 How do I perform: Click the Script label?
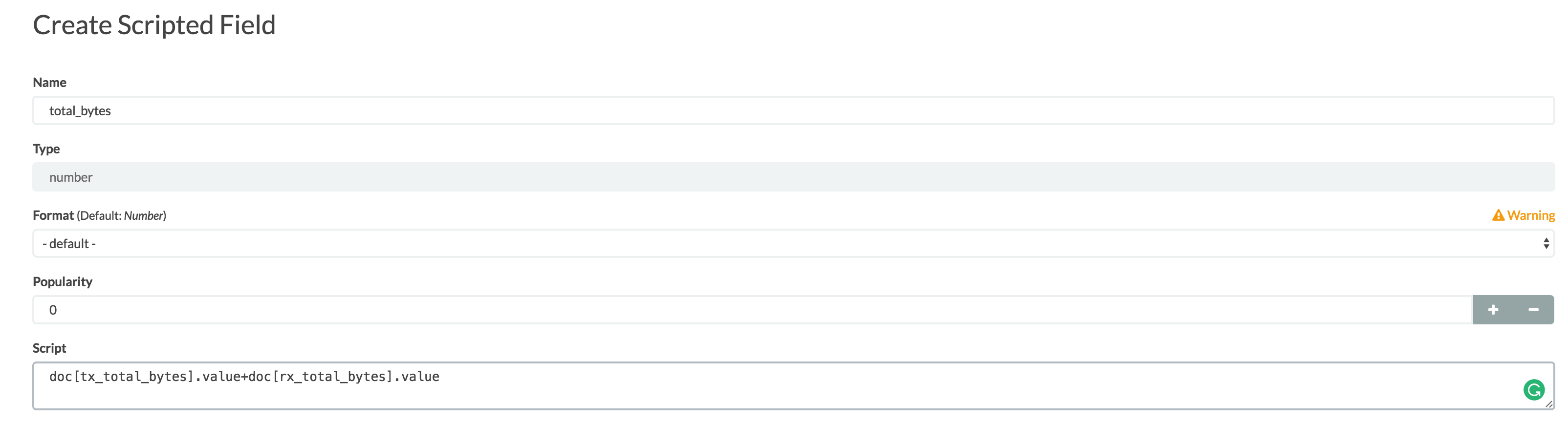tap(49, 348)
